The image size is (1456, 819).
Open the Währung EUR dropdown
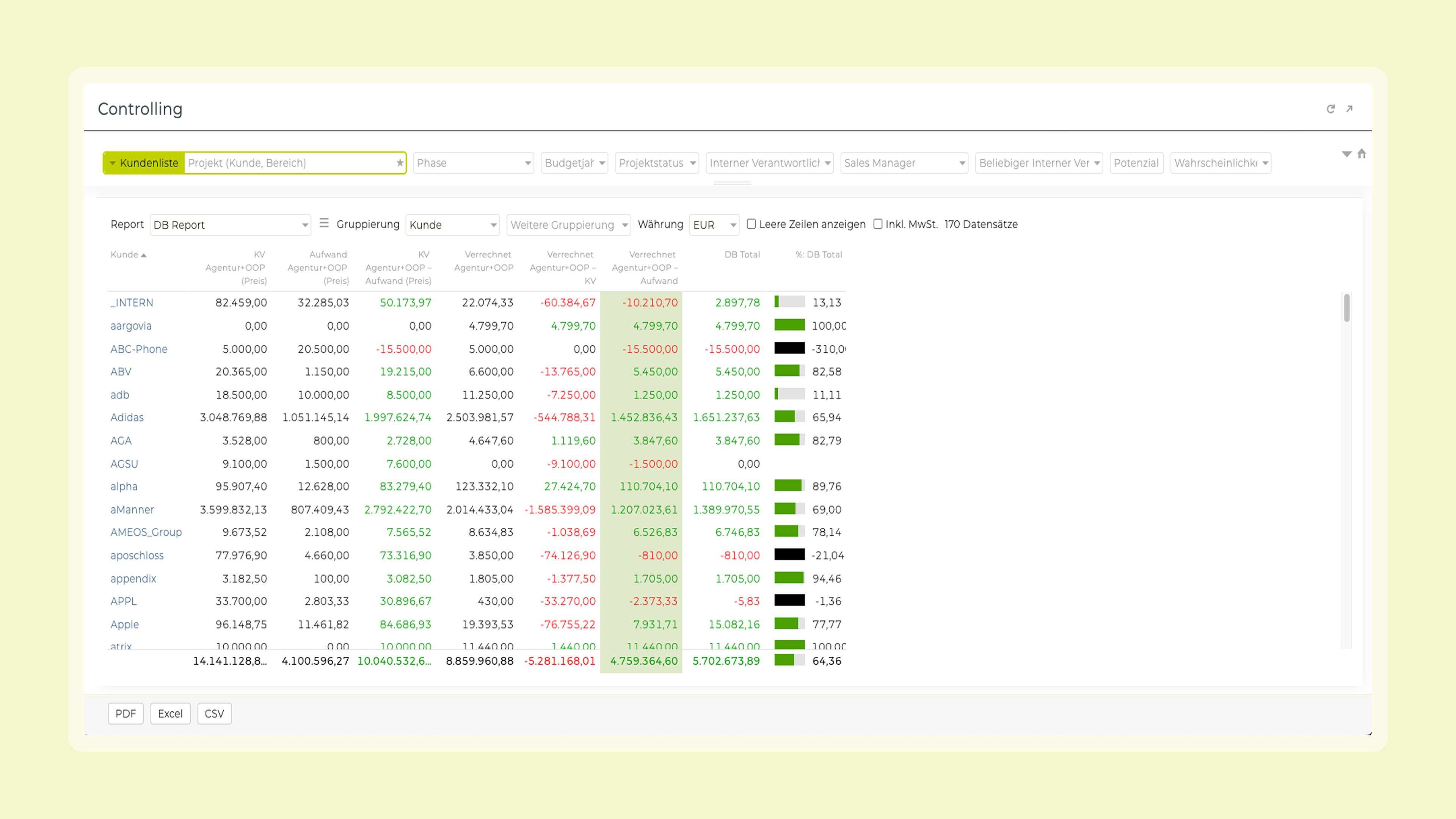(714, 225)
